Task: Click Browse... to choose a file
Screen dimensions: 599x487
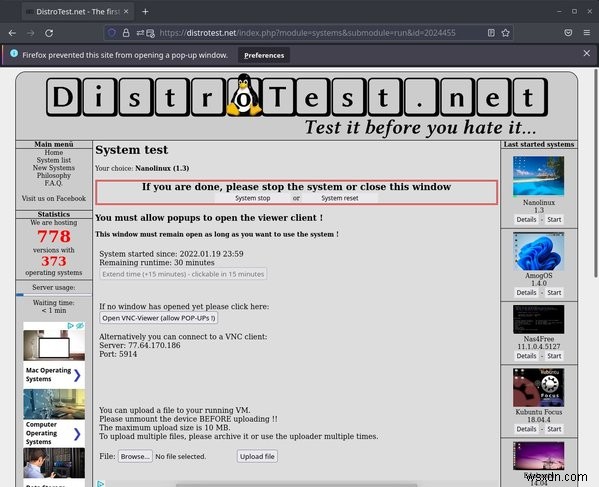Action: [x=135, y=456]
